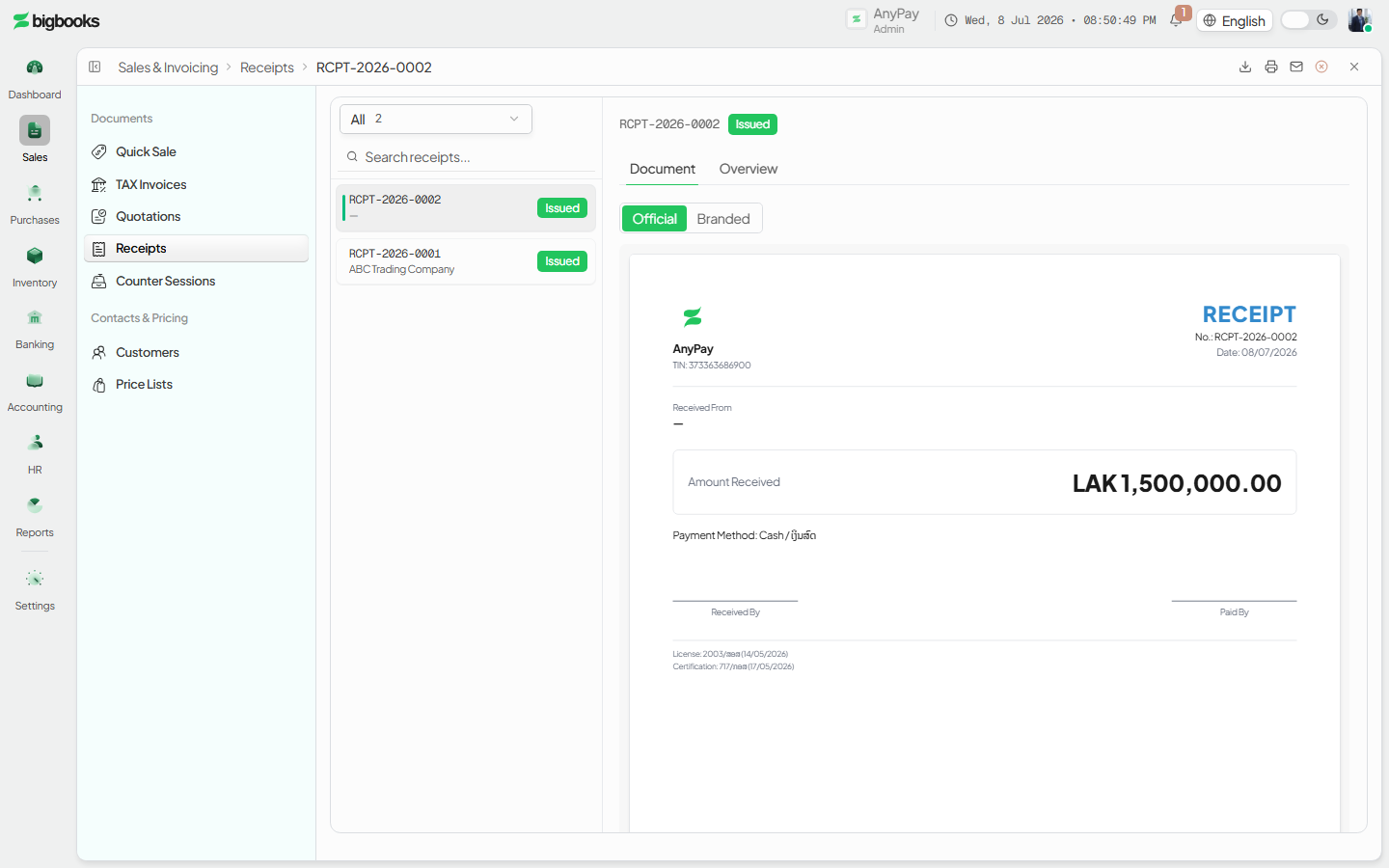Select receipt RCPT-2026-0002 in list

466,208
